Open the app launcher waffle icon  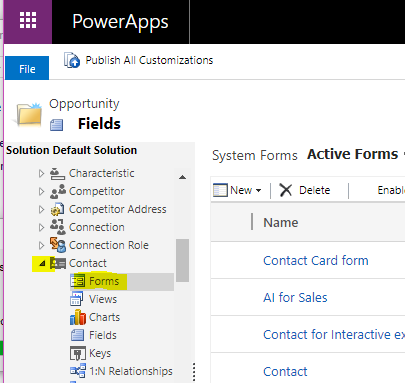pyautogui.click(x=28, y=21)
